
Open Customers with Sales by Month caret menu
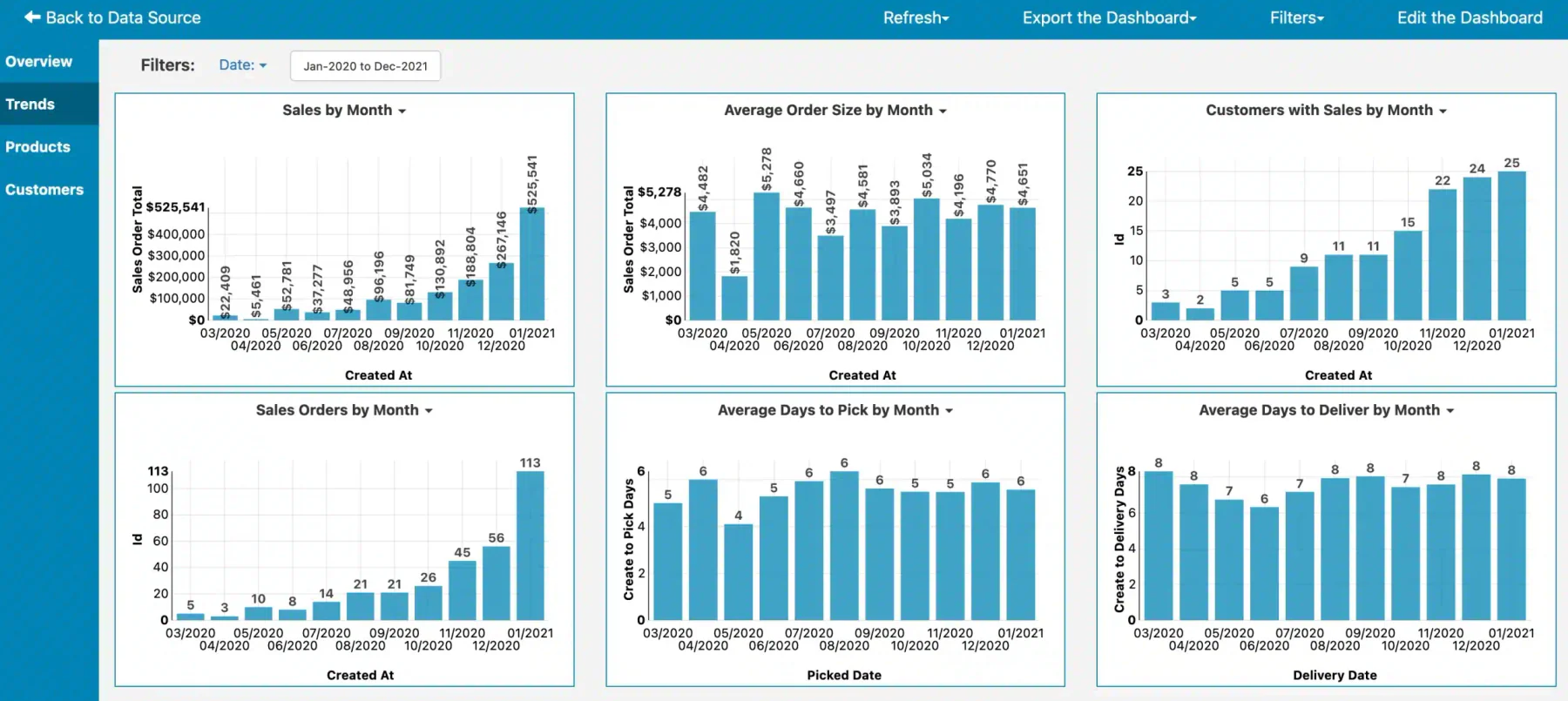[x=1443, y=111]
